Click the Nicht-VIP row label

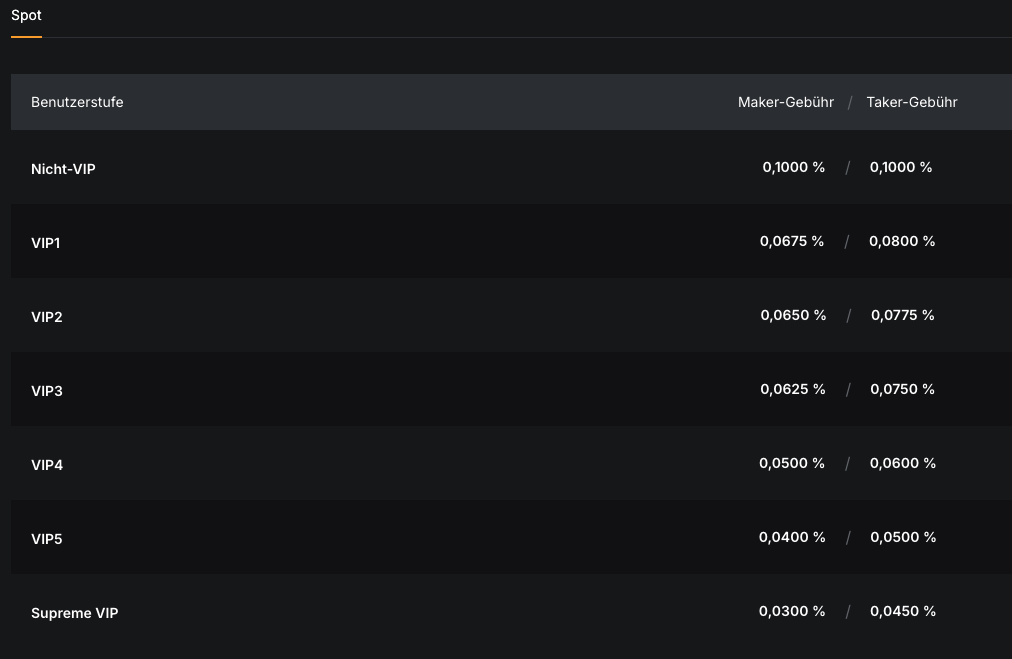(63, 169)
